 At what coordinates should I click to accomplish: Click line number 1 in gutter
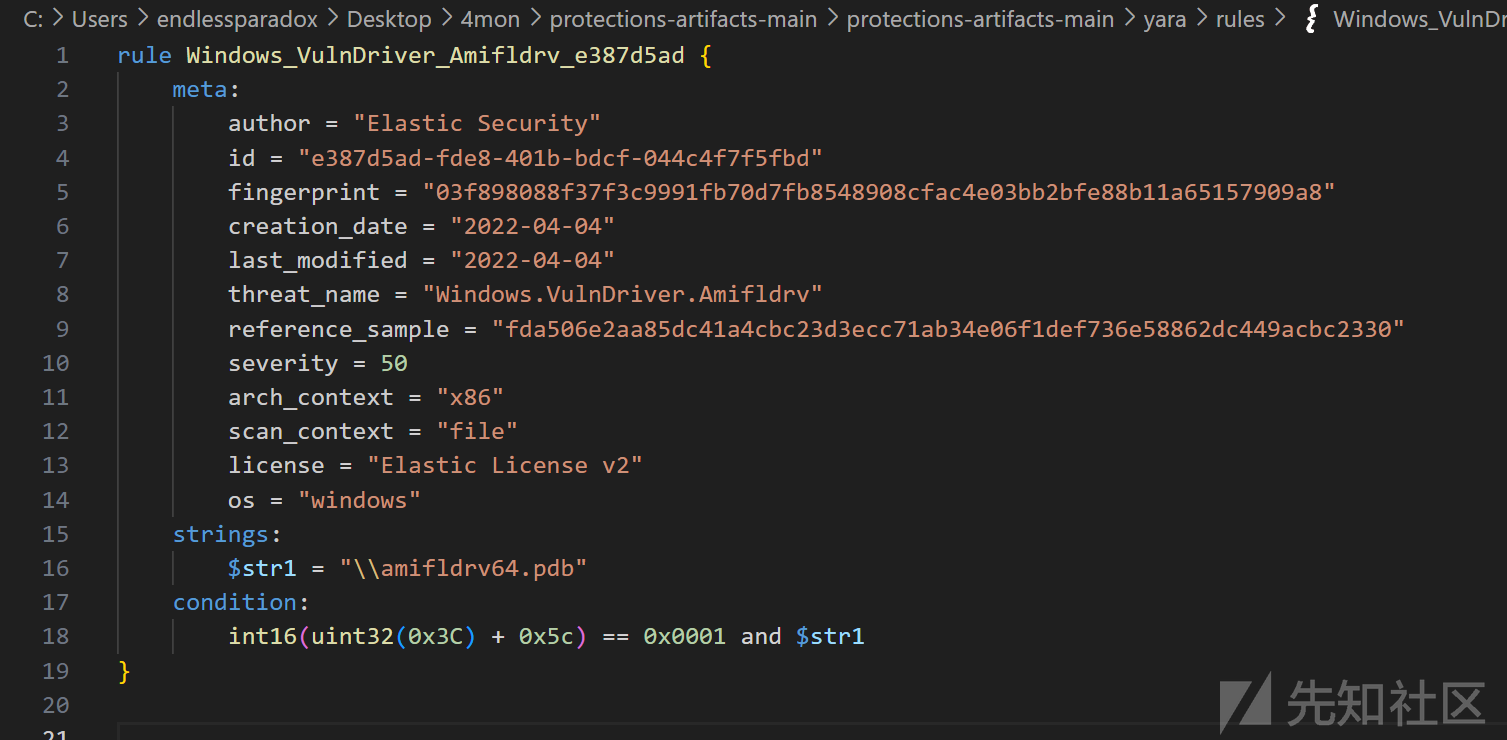63,56
